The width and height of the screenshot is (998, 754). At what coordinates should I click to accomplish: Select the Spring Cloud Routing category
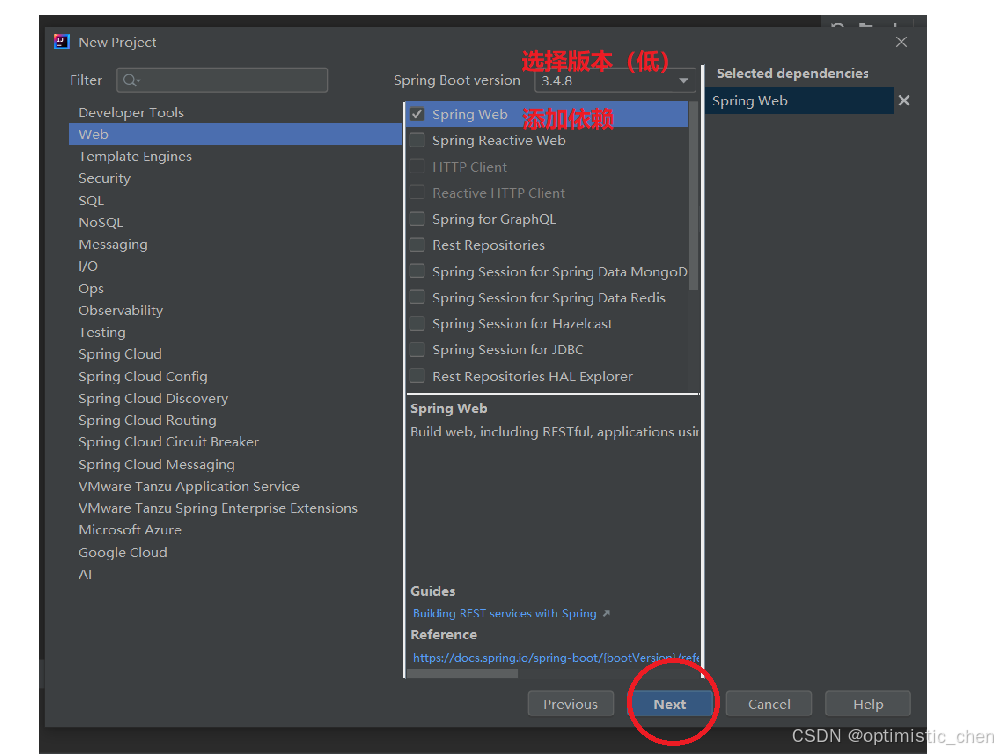[x=147, y=420]
